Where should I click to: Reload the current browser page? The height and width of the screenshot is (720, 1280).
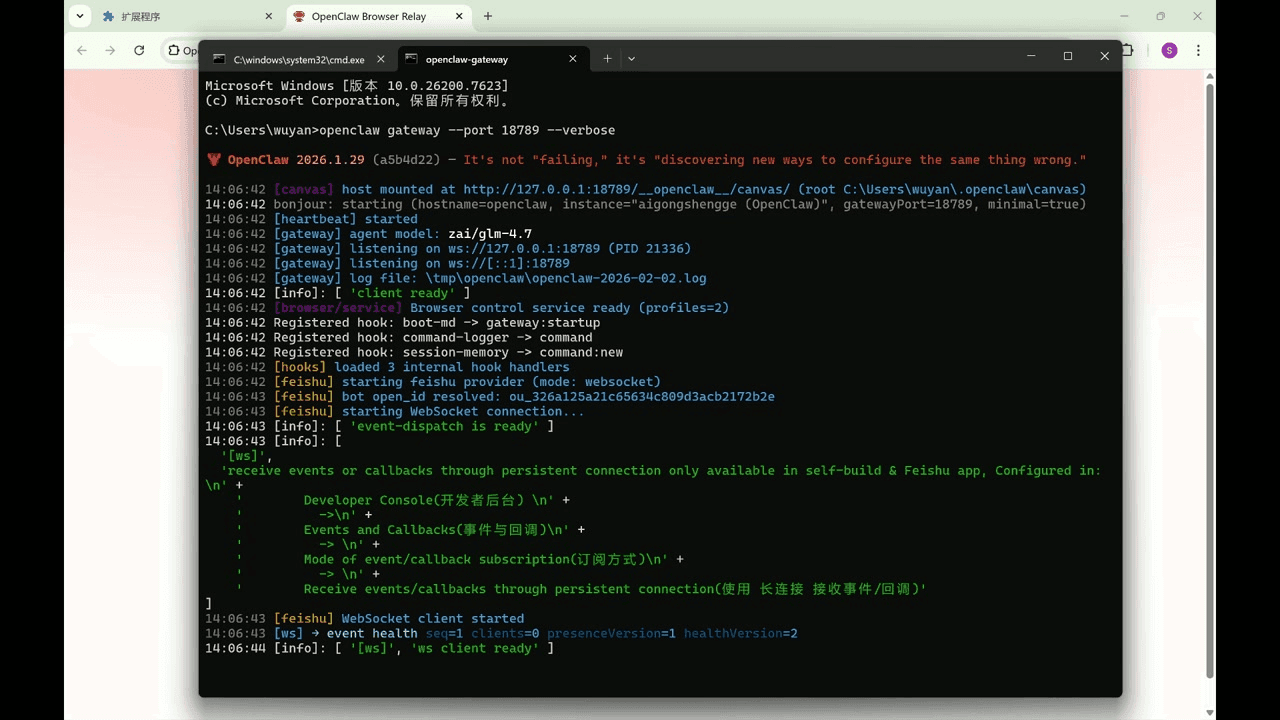(x=139, y=51)
